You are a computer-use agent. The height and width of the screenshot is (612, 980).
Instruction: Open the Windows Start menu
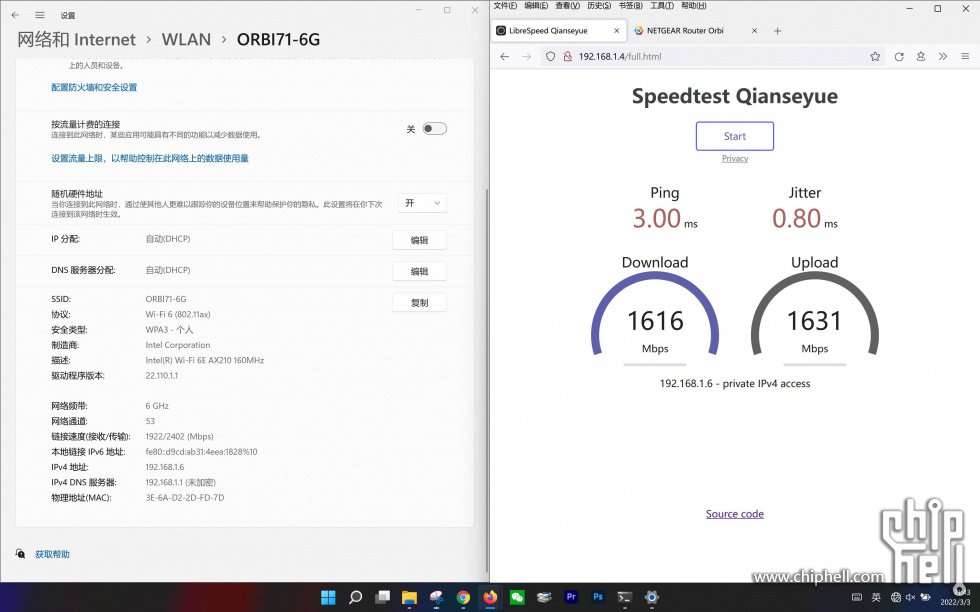click(x=328, y=597)
